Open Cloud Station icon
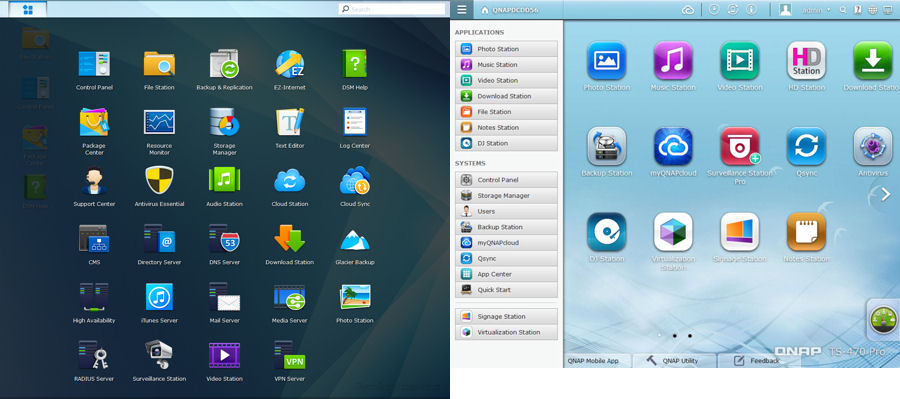Screen dimensions: 900x399 click(x=290, y=181)
